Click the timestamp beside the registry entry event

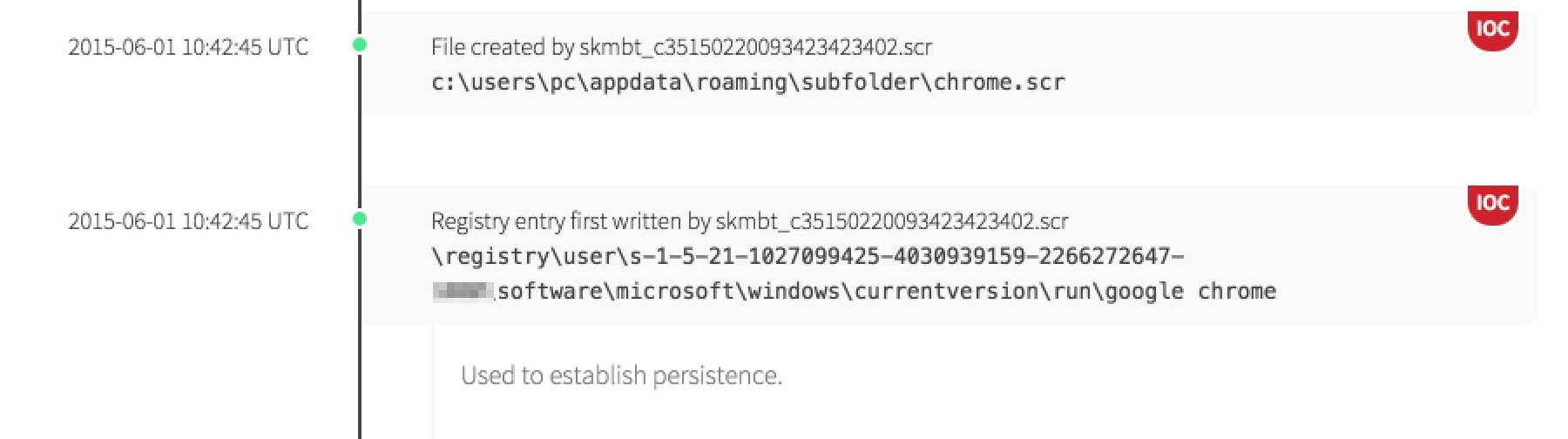point(188,221)
